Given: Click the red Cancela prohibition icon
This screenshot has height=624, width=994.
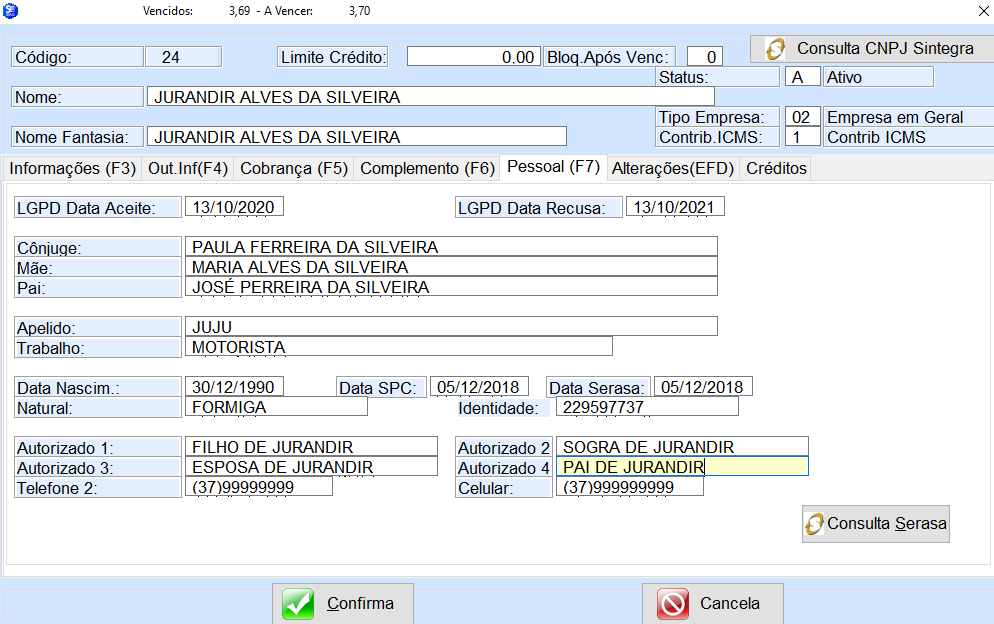Looking at the screenshot, I should pos(674,604).
